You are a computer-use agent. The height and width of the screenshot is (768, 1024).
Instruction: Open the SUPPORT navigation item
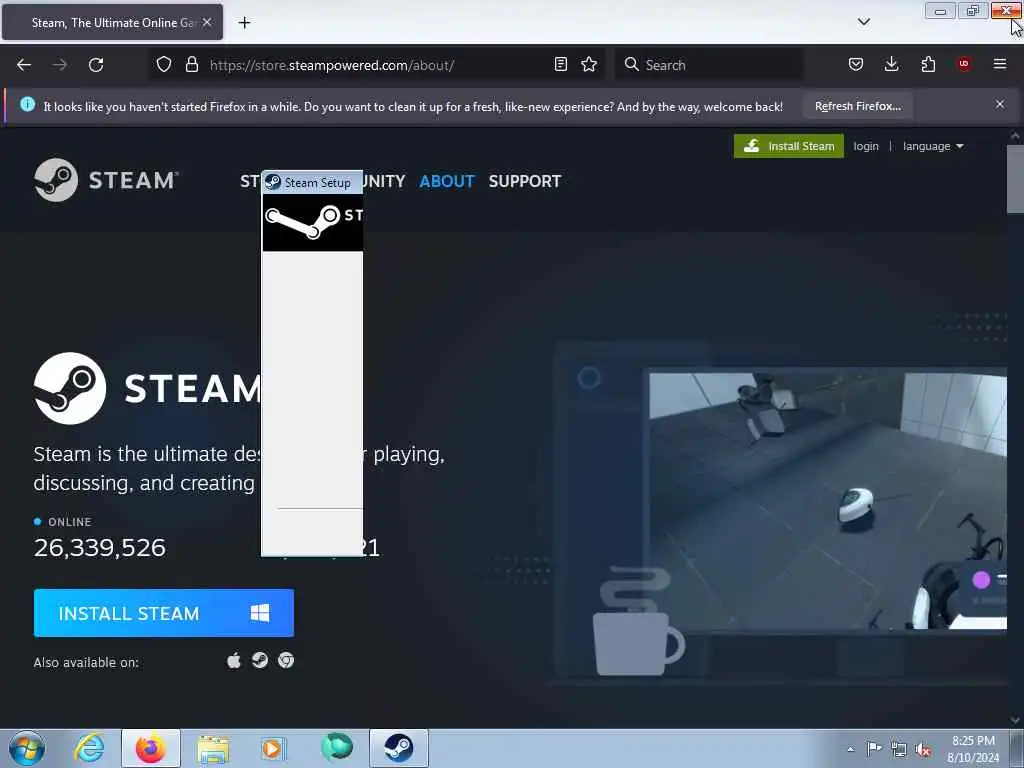click(524, 181)
